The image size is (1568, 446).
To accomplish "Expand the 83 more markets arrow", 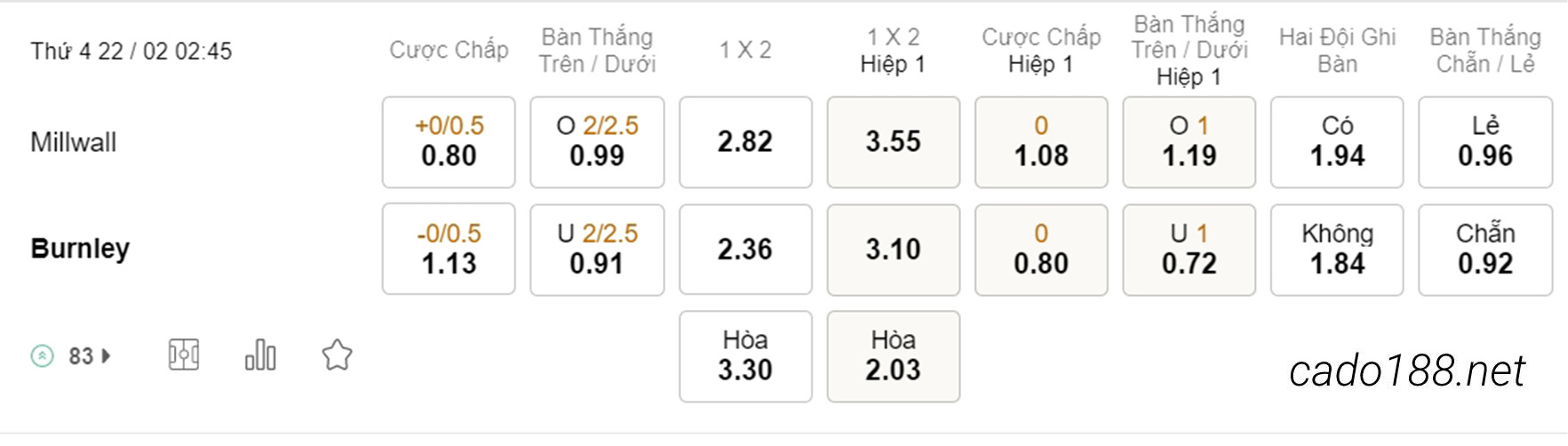I will [x=107, y=356].
